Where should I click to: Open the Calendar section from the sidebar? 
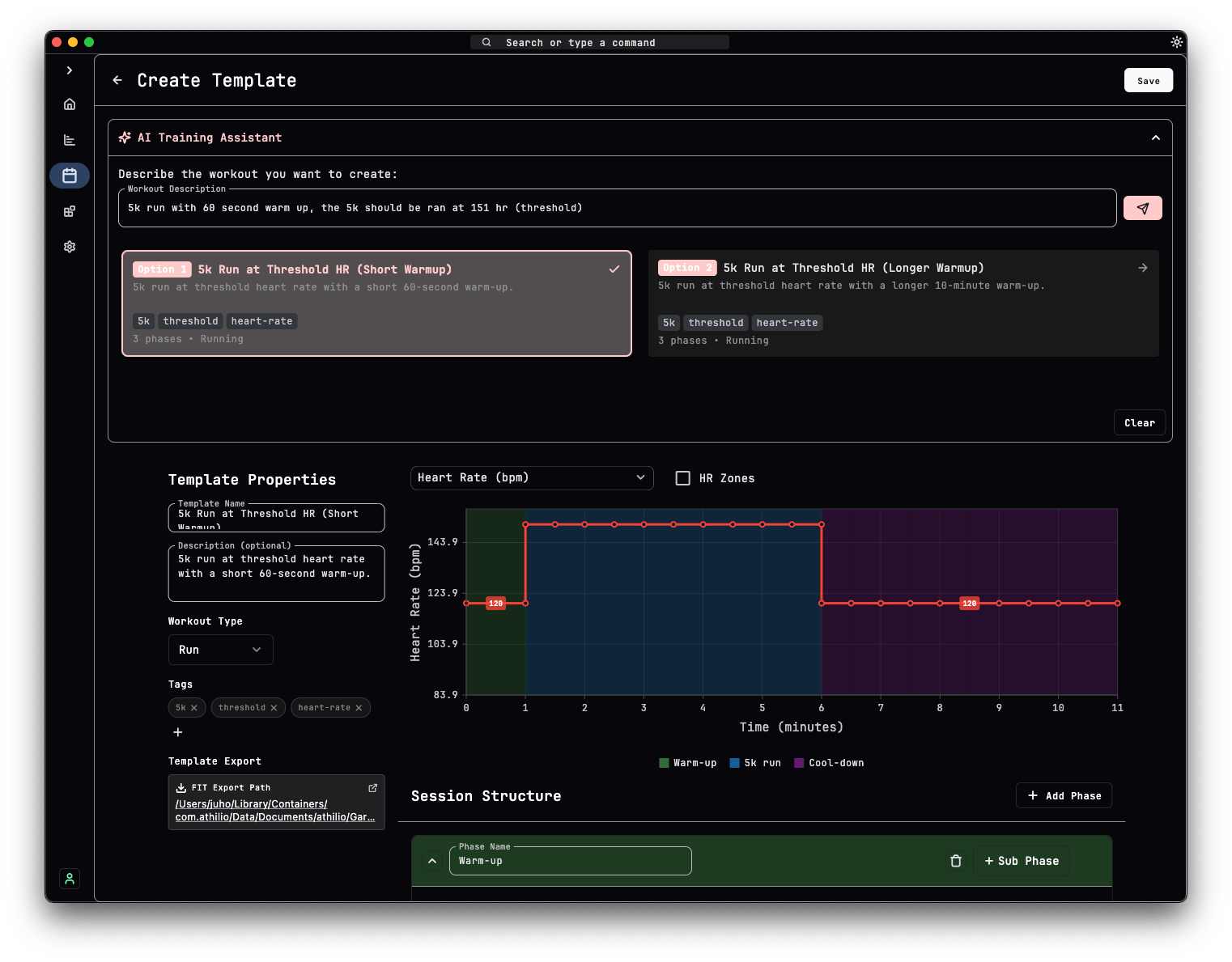69,176
